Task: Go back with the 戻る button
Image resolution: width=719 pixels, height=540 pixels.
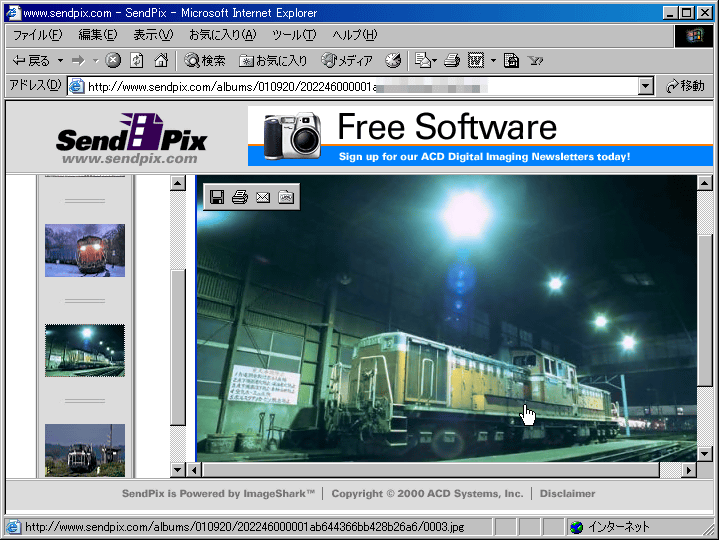Action: (x=31, y=61)
